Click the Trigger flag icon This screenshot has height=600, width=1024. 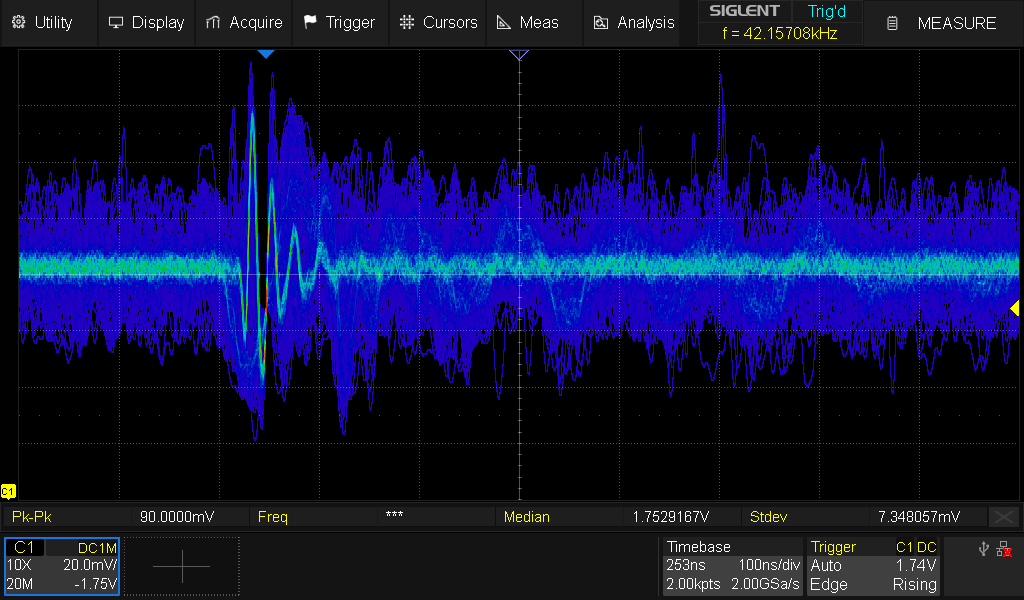310,22
